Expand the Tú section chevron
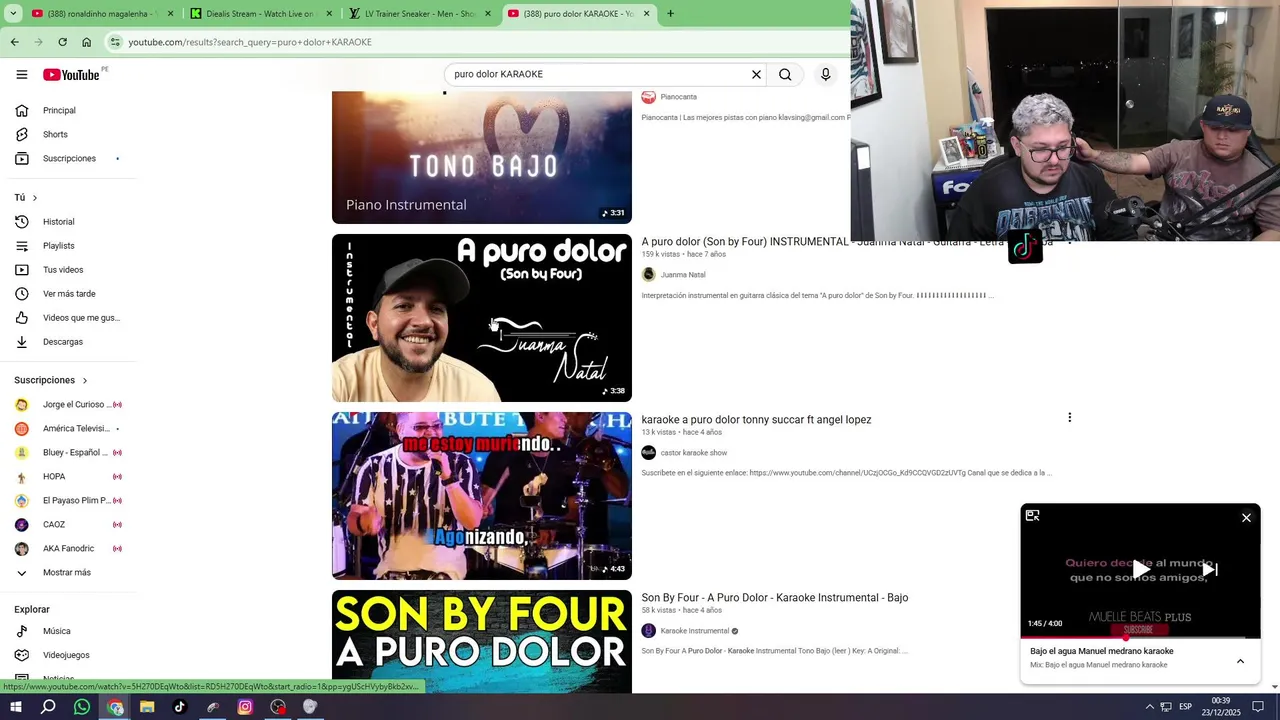The height and width of the screenshot is (720, 1280). pos(35,198)
